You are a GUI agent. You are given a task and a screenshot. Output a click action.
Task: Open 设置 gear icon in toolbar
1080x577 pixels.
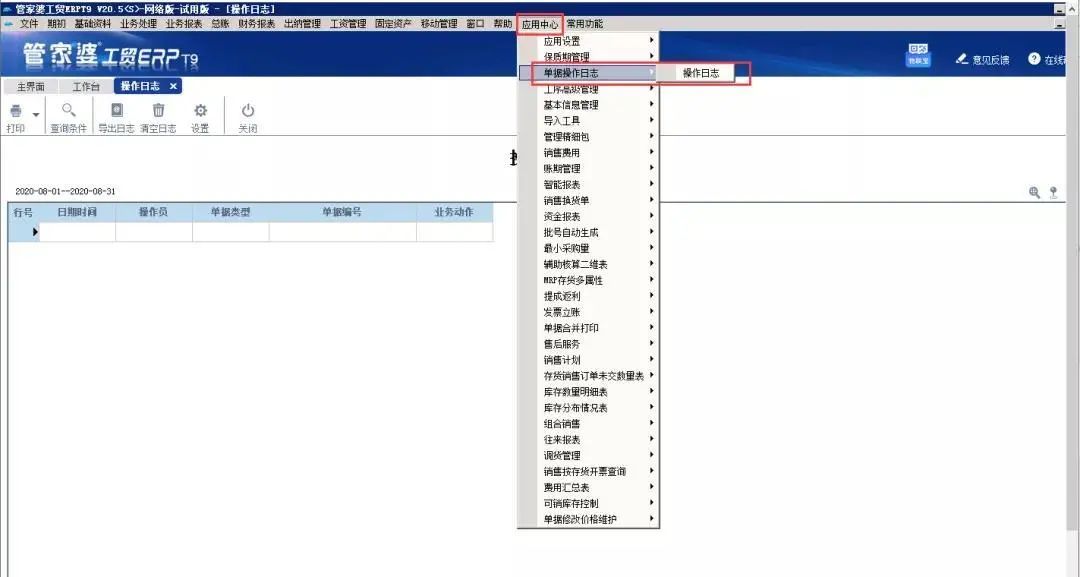pos(200,111)
